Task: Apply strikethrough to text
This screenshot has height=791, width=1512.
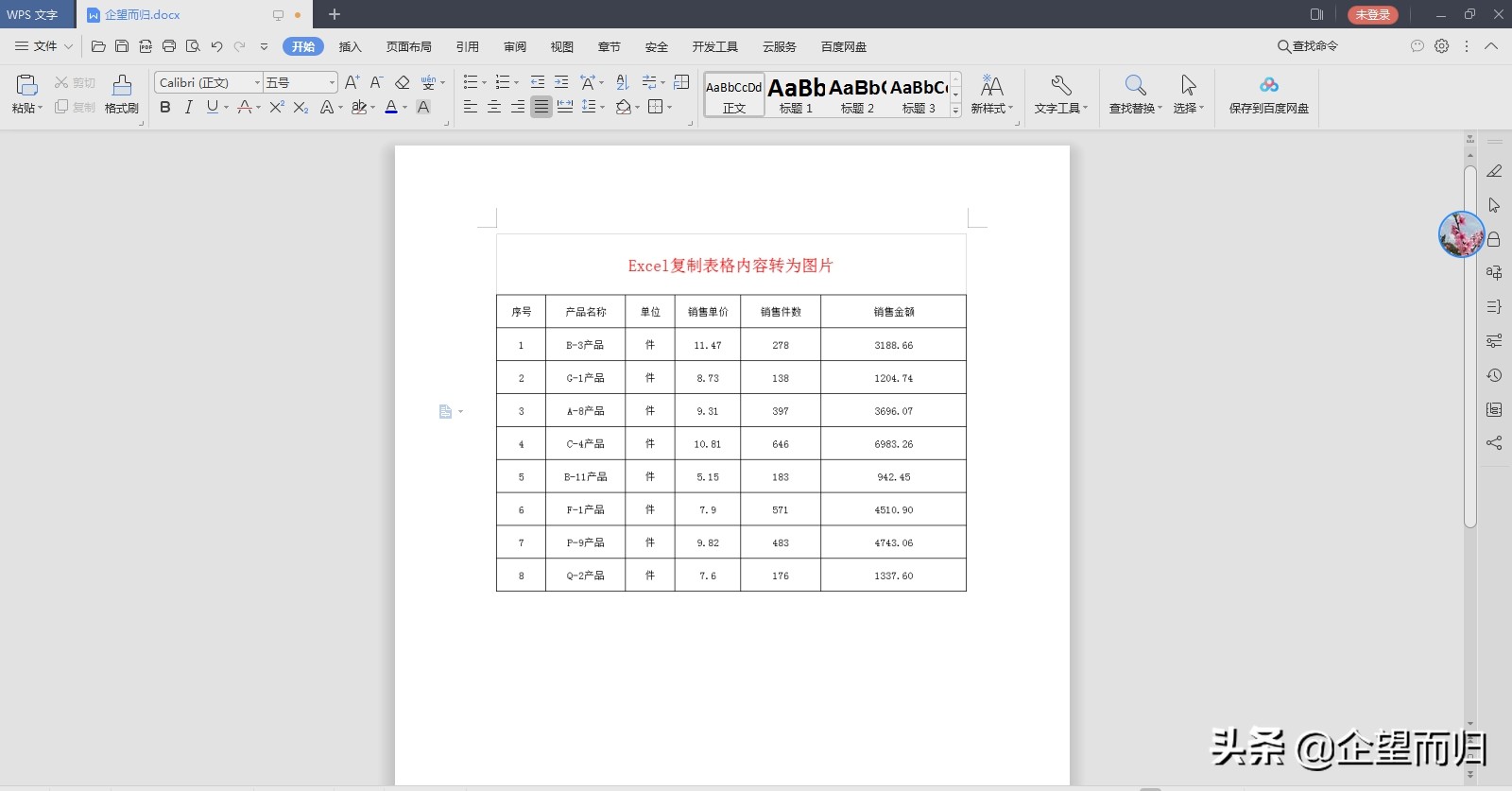Action: [x=245, y=108]
